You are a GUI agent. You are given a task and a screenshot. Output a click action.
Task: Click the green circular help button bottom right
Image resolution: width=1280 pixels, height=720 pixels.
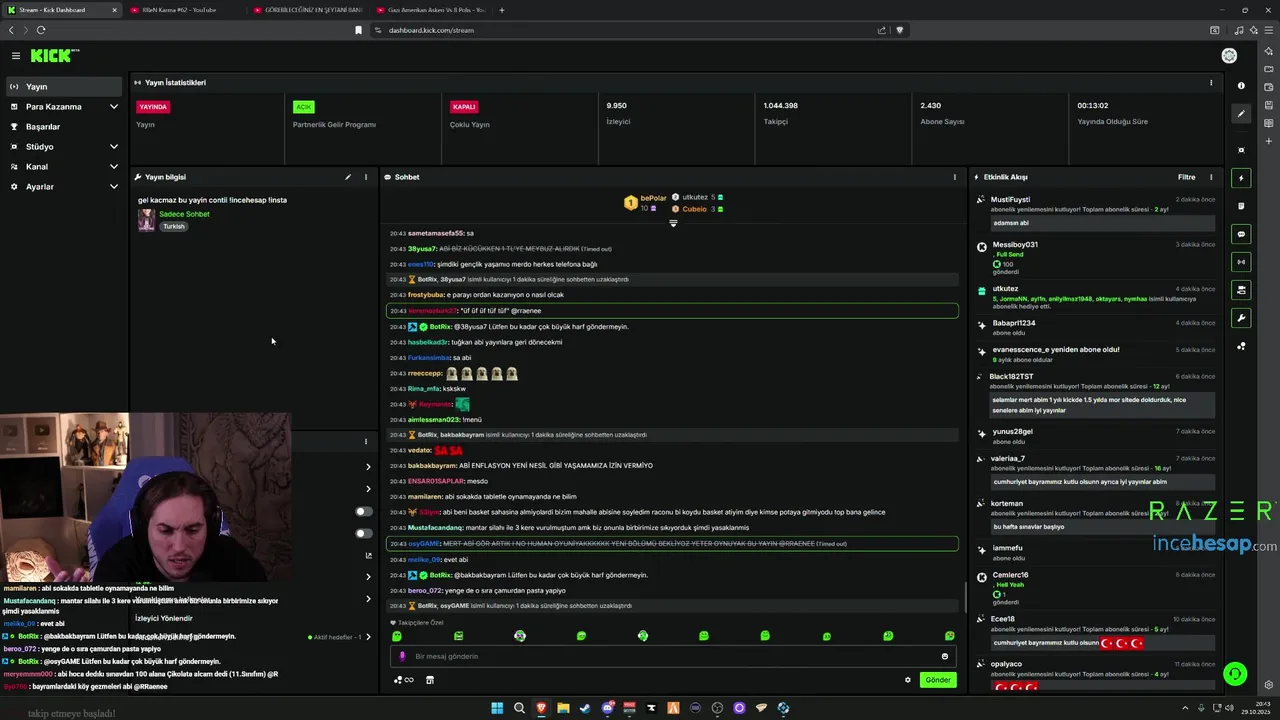[1236, 674]
